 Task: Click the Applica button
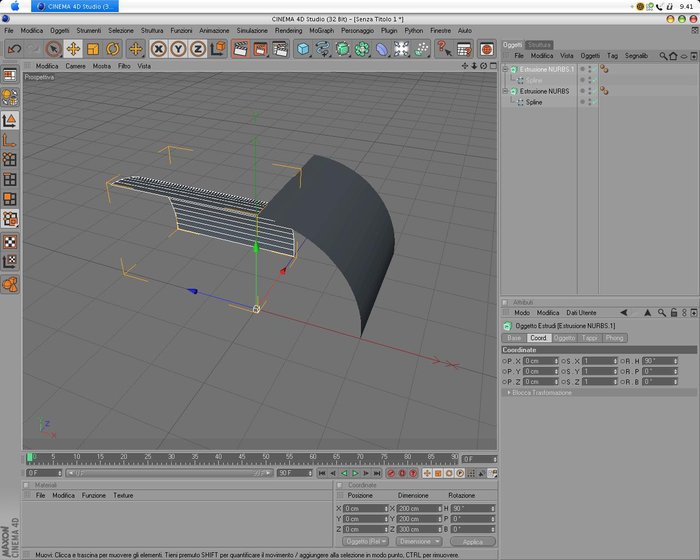(x=473, y=541)
